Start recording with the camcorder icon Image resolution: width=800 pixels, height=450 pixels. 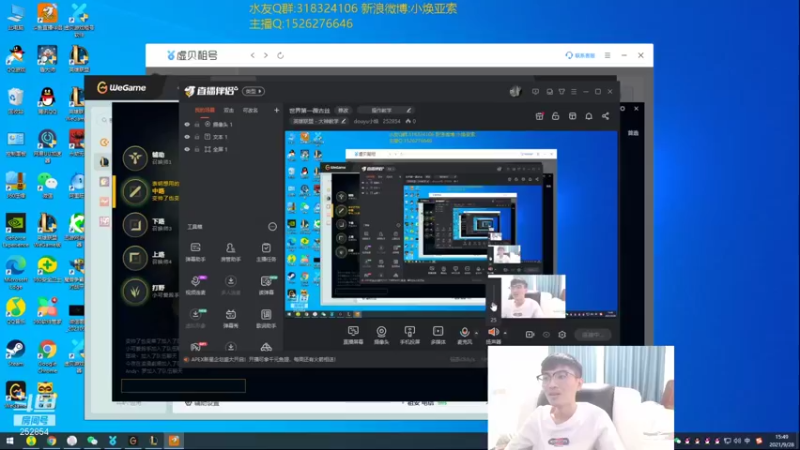click(x=530, y=335)
